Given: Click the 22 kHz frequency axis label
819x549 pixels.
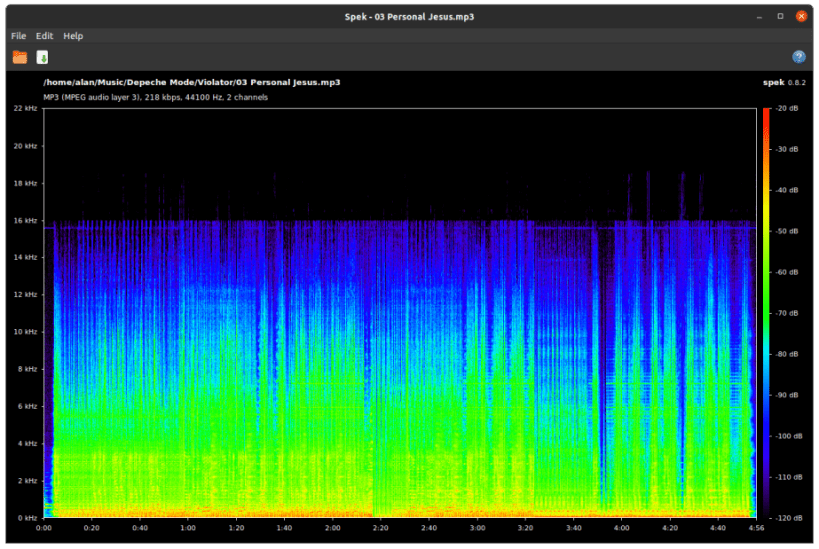Looking at the screenshot, I should coord(25,108).
